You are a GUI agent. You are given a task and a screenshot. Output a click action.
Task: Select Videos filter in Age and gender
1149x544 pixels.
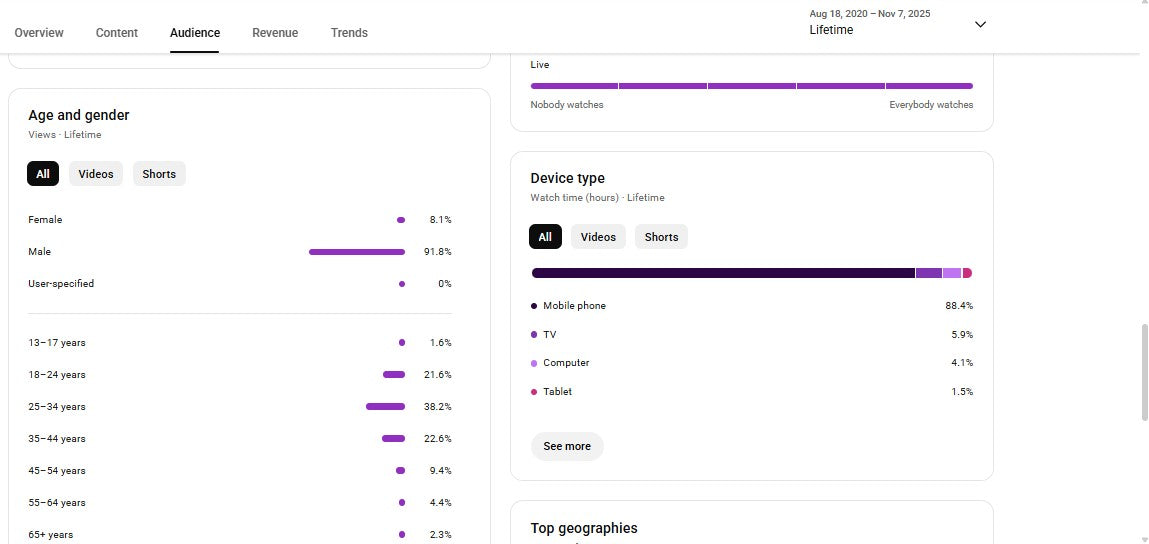click(x=96, y=174)
